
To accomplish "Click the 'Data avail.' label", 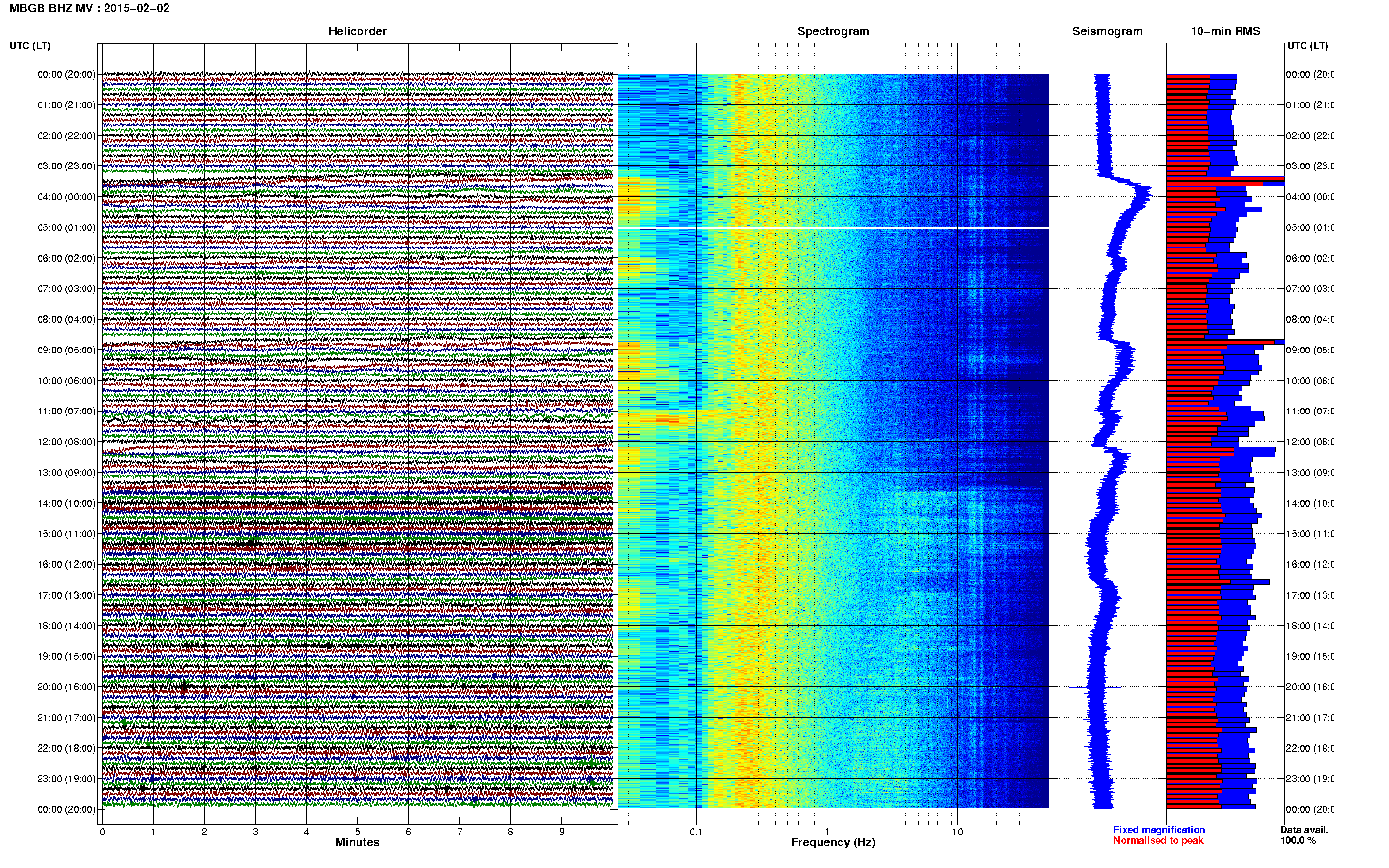I will coord(1304,830).
